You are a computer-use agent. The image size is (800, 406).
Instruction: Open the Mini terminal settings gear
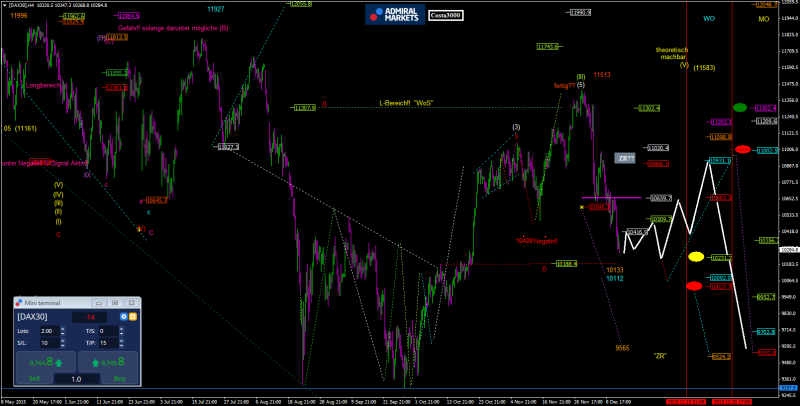click(123, 316)
